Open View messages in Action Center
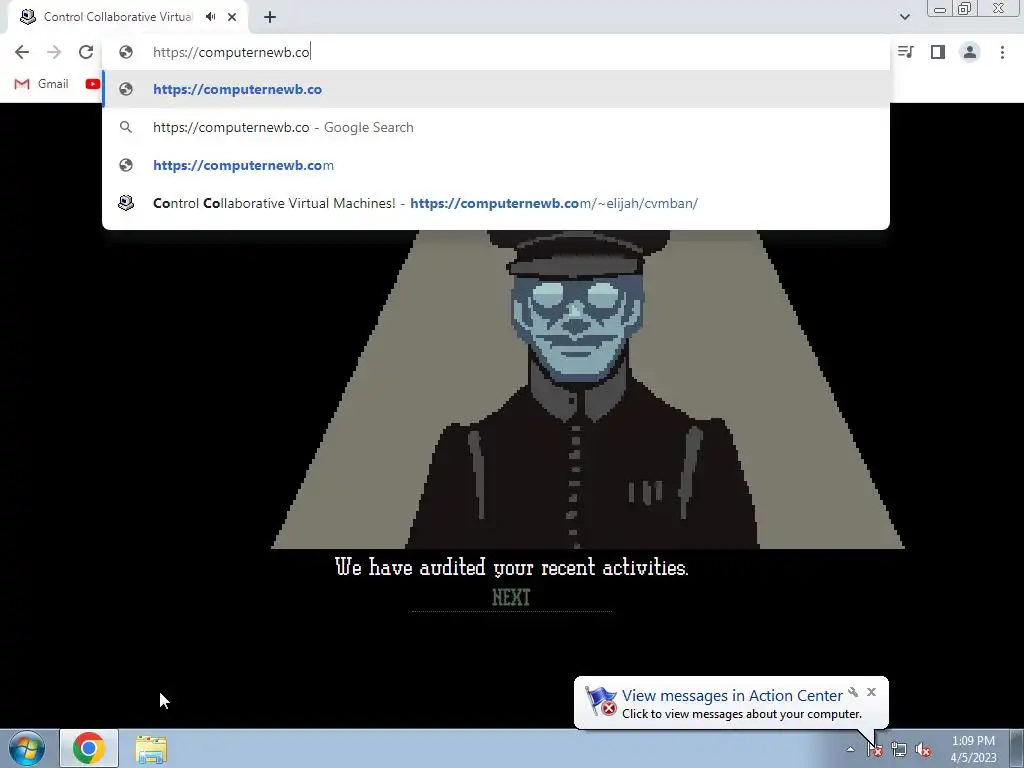Image resolution: width=1024 pixels, height=768 pixels. pos(732,696)
